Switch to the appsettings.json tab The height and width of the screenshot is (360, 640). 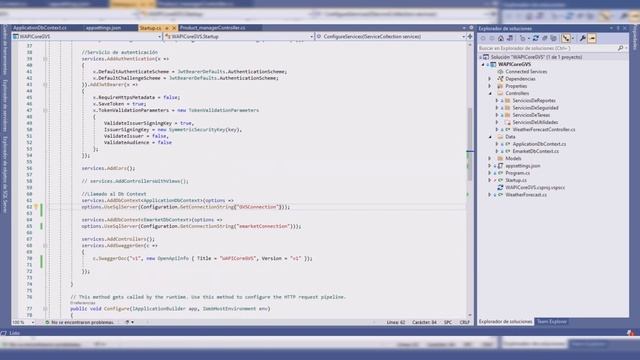[x=103, y=28]
